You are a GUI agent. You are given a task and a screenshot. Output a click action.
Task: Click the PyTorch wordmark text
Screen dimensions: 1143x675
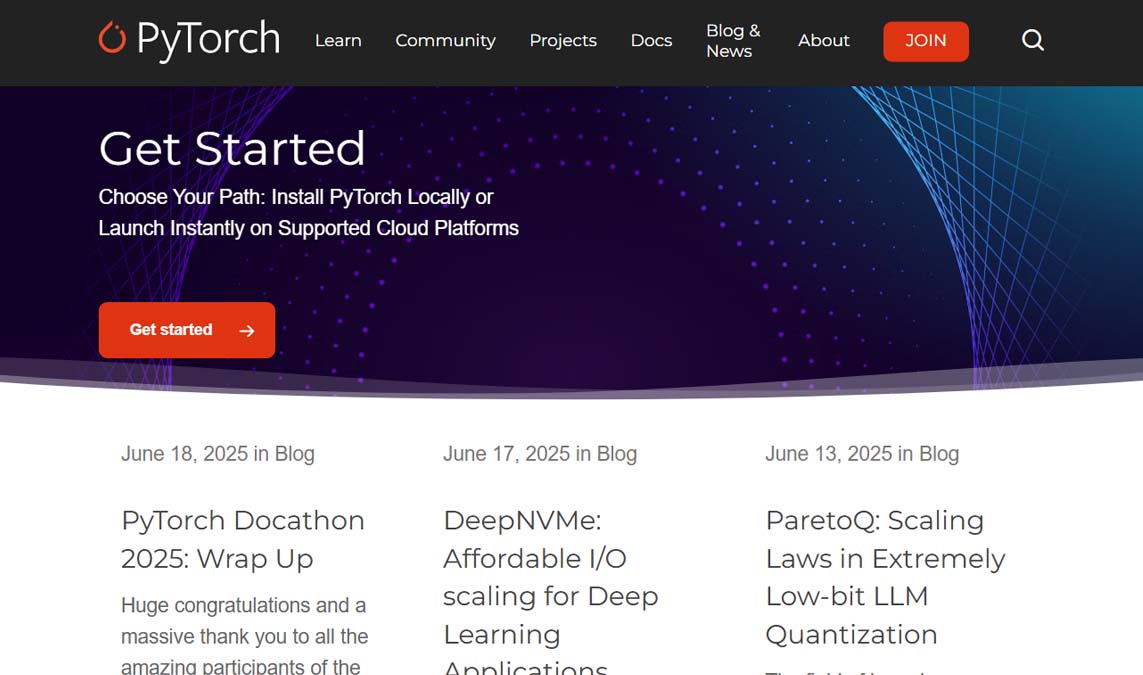click(x=208, y=40)
